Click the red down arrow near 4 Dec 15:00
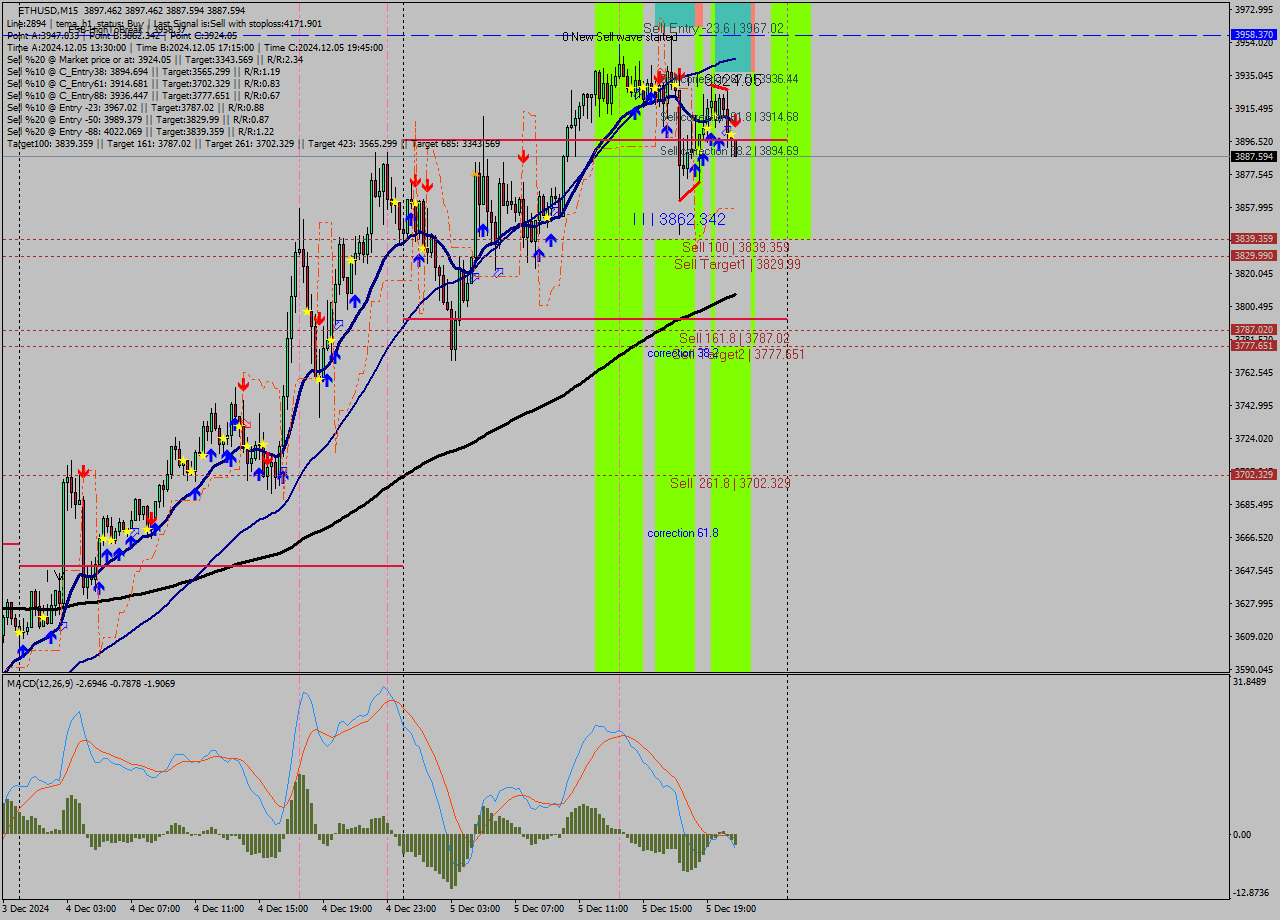Image resolution: width=1280 pixels, height=920 pixels. [318, 318]
